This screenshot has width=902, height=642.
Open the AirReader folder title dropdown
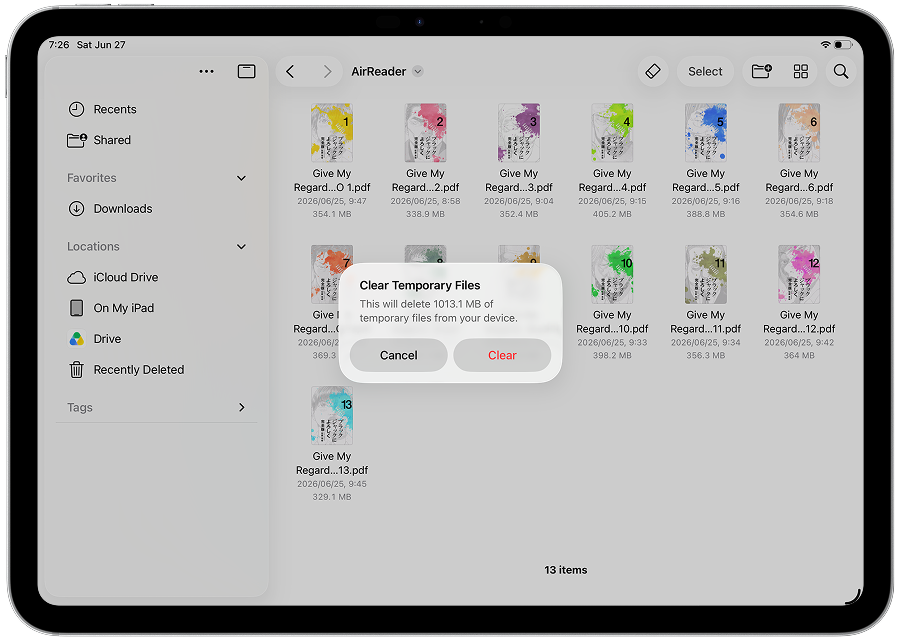coord(418,71)
